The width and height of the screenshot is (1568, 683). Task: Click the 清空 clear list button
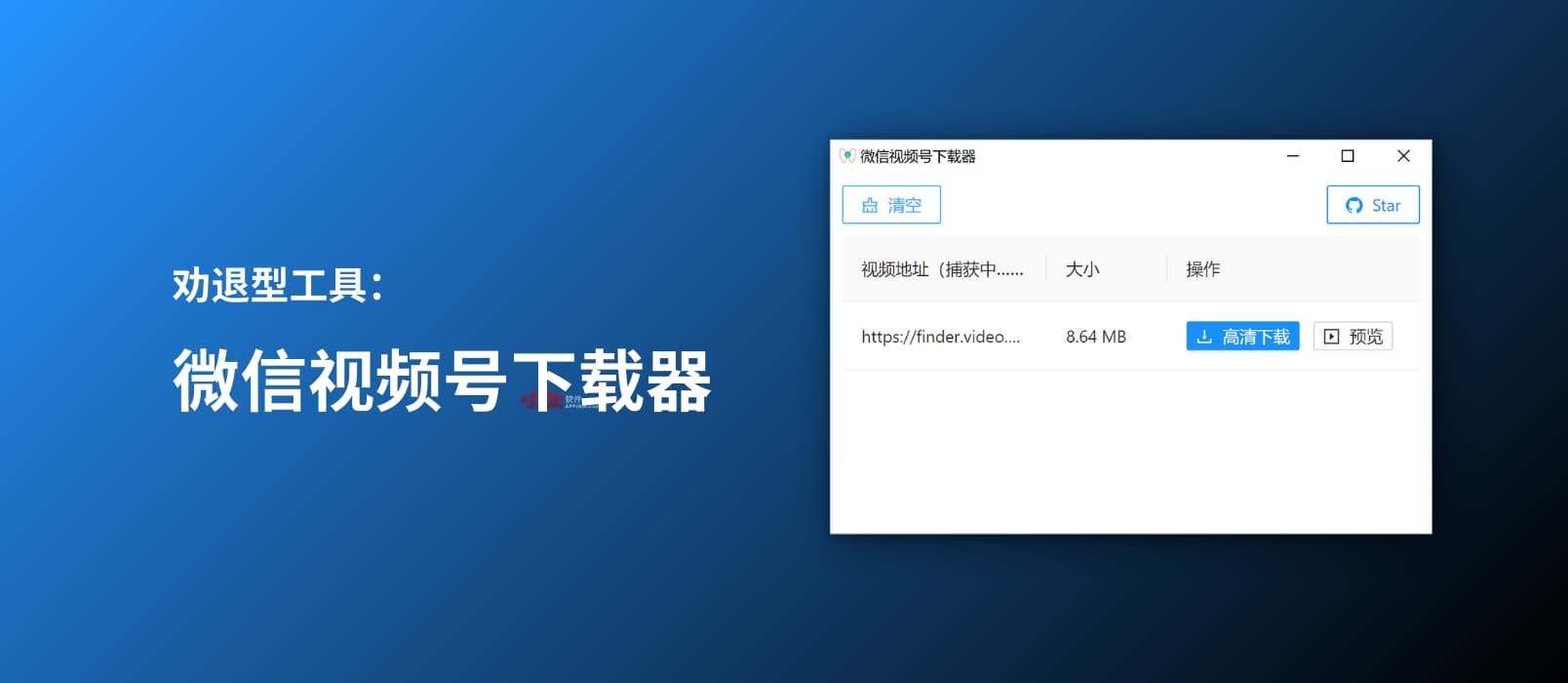click(x=891, y=205)
